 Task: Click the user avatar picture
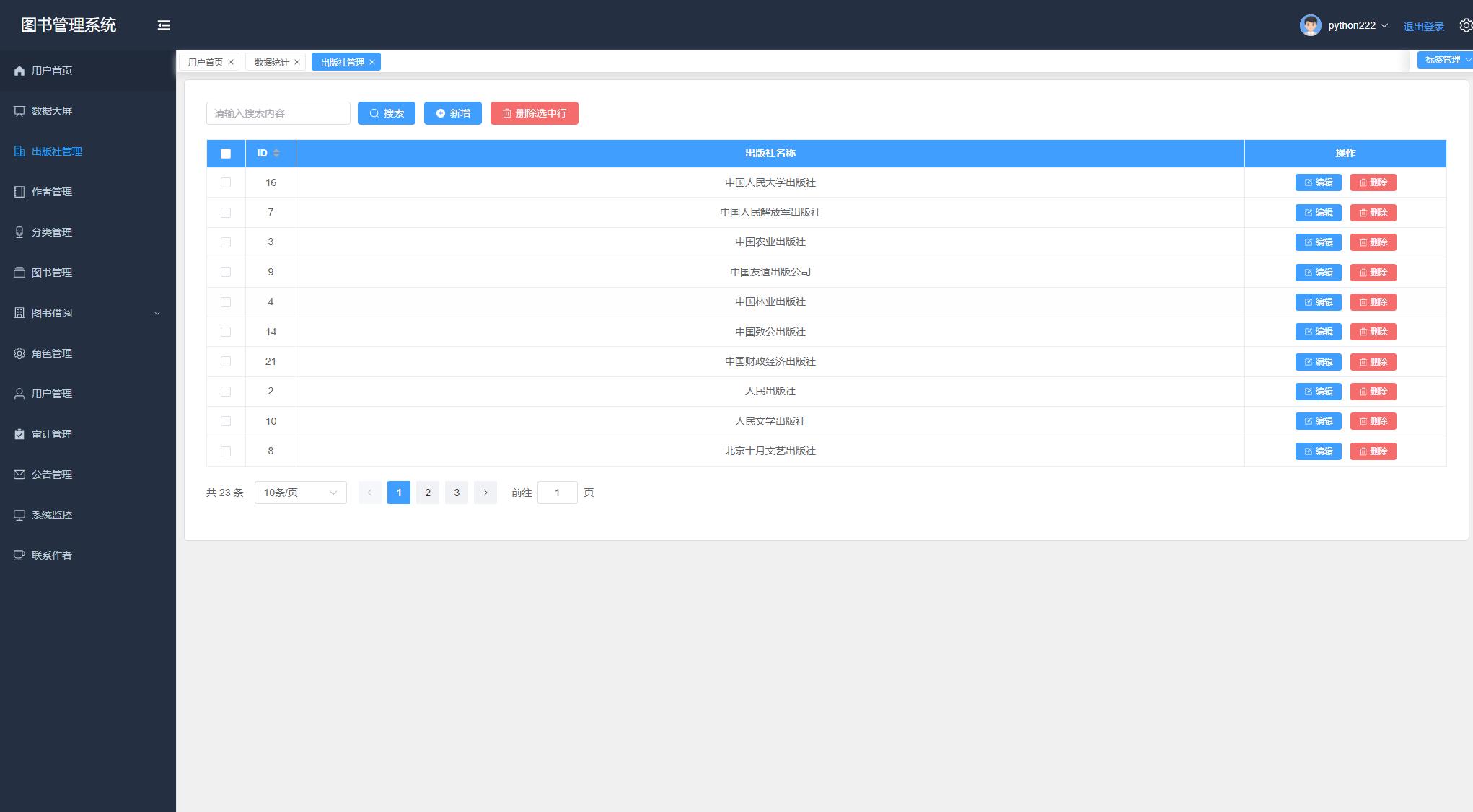1310,25
